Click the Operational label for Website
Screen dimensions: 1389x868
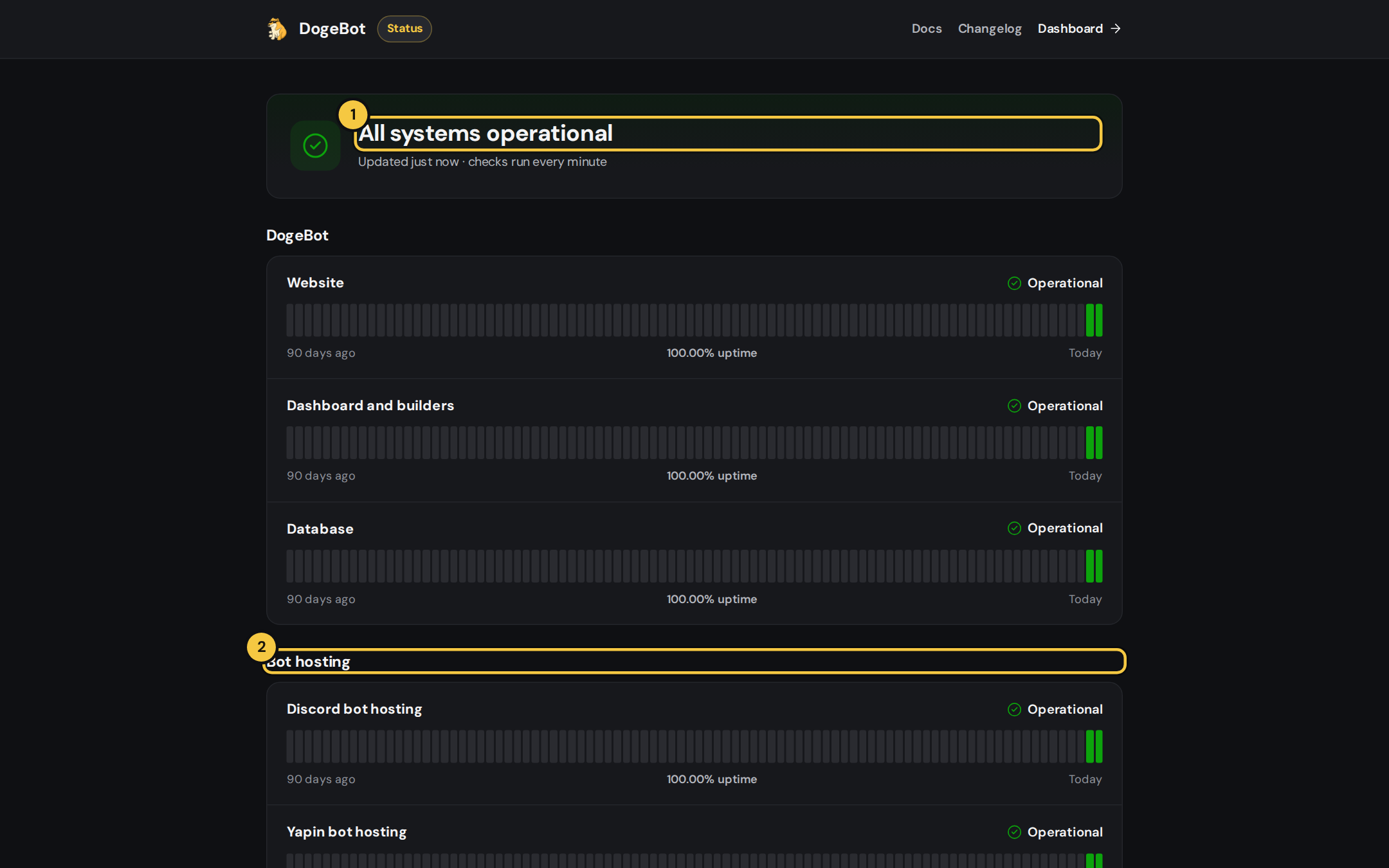(1065, 284)
